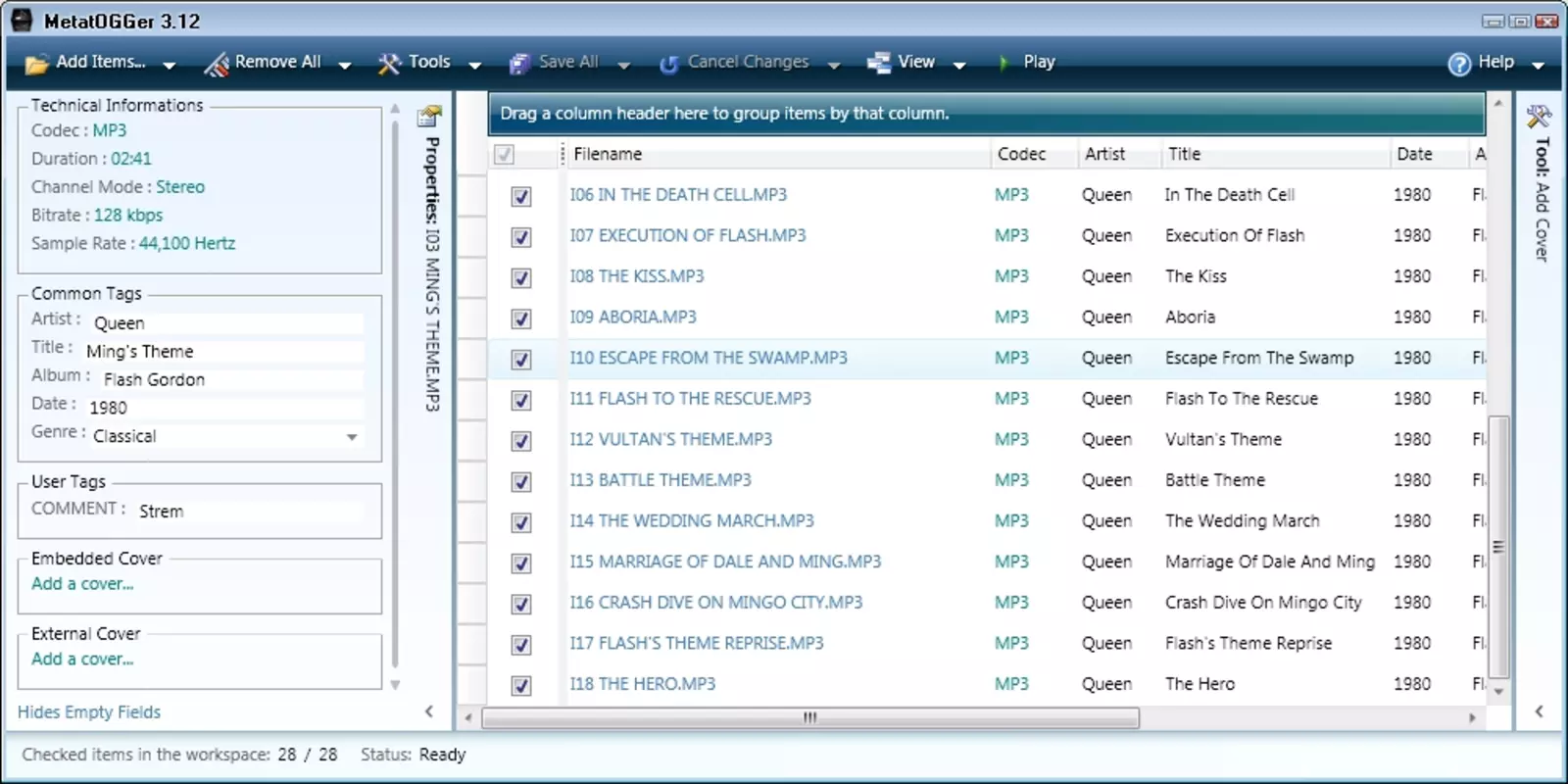Click the Play toolbar label

1039,62
